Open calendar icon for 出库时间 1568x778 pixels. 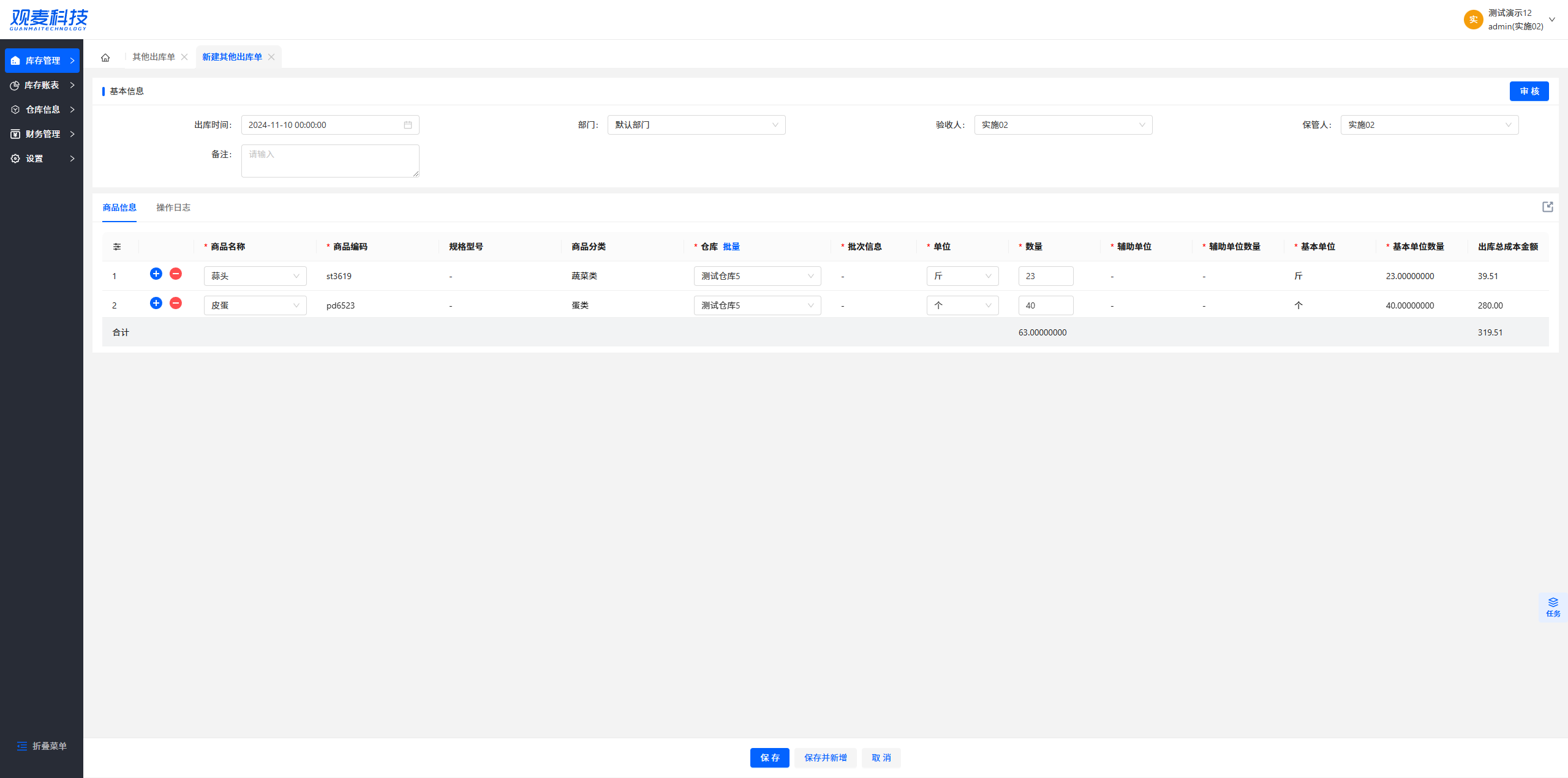click(408, 125)
